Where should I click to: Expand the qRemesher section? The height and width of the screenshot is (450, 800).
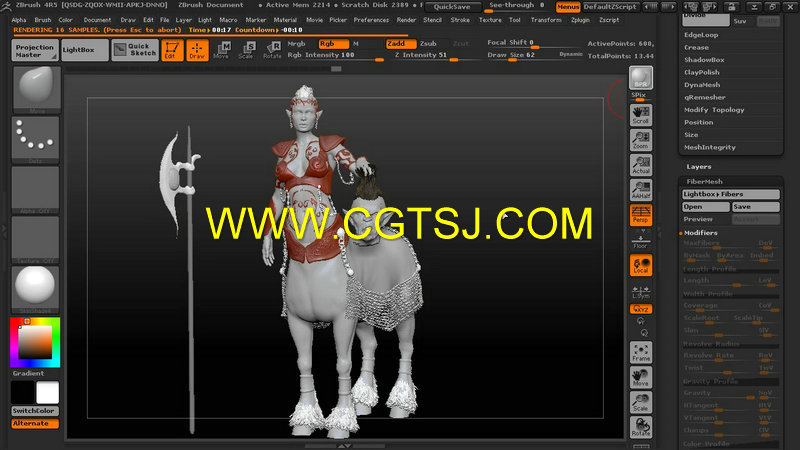705,97
